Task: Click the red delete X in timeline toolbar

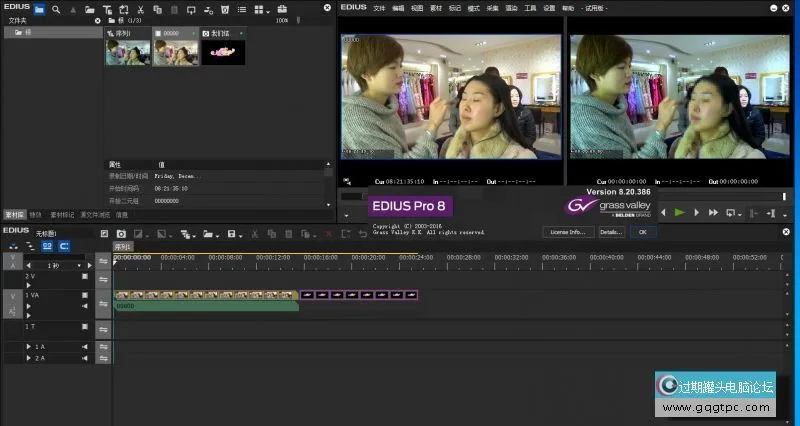Action: click(x=330, y=233)
